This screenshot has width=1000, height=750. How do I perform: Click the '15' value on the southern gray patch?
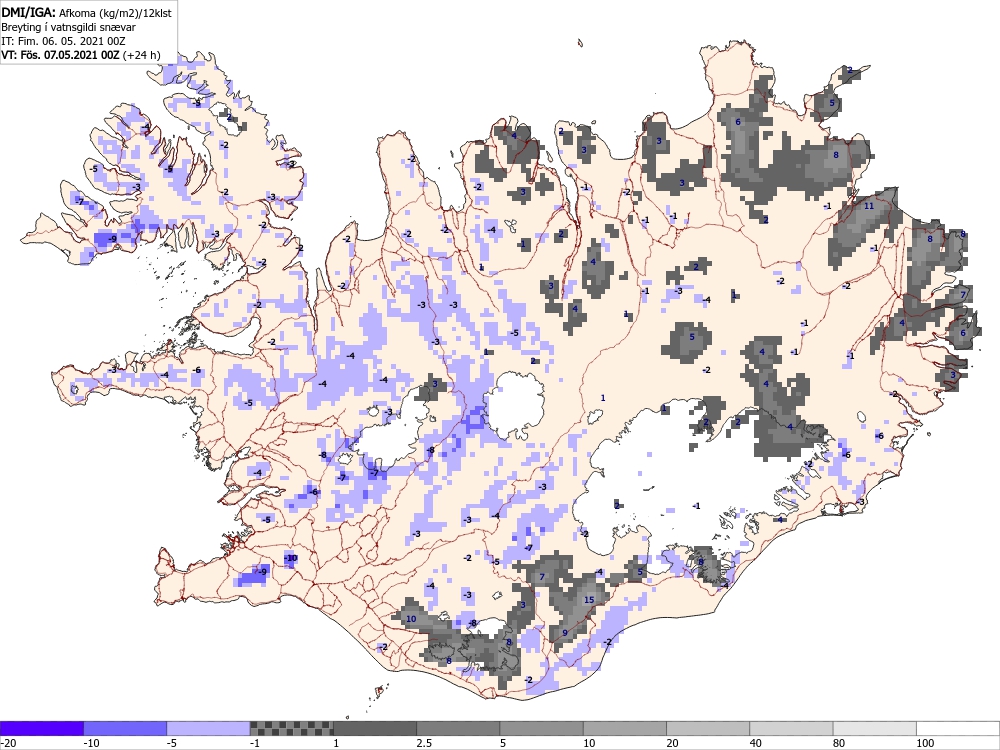[589, 599]
